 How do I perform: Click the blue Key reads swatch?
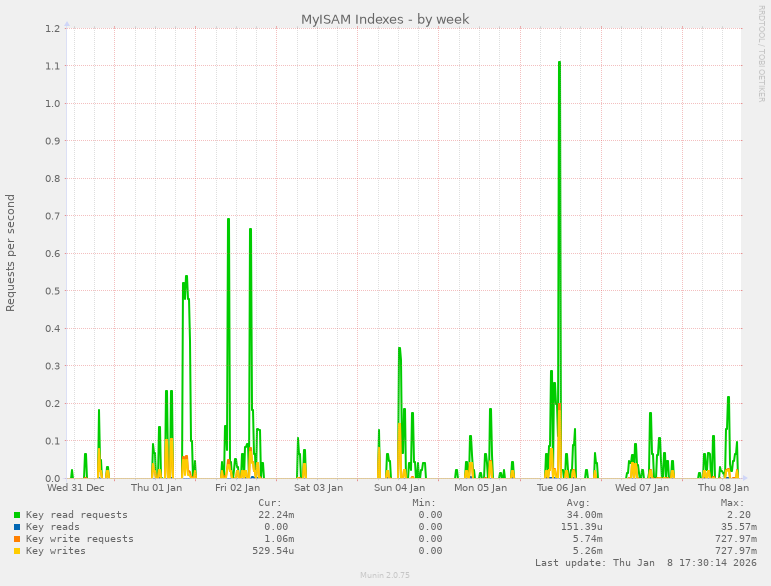[17, 527]
